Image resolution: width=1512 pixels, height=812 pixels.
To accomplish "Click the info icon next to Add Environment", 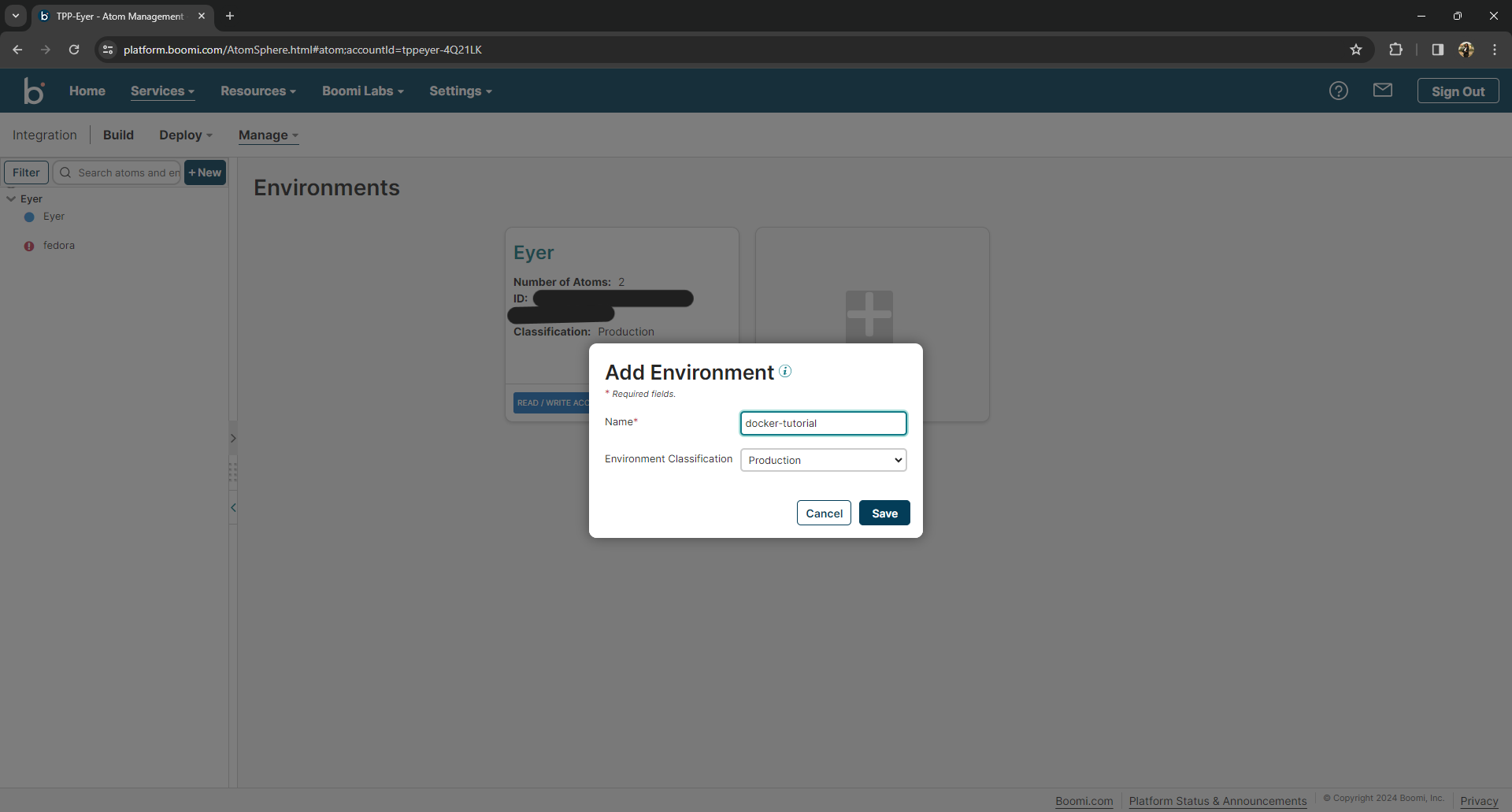I will [785, 371].
